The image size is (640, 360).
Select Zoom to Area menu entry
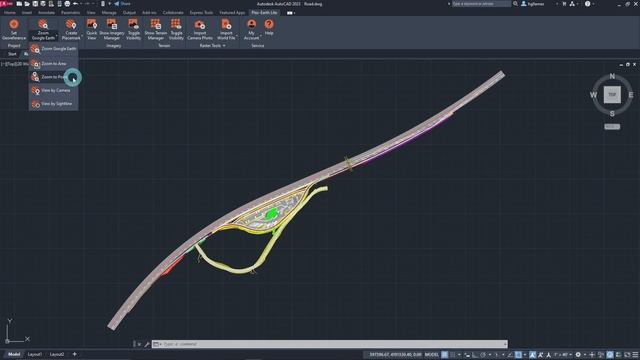pos(53,64)
